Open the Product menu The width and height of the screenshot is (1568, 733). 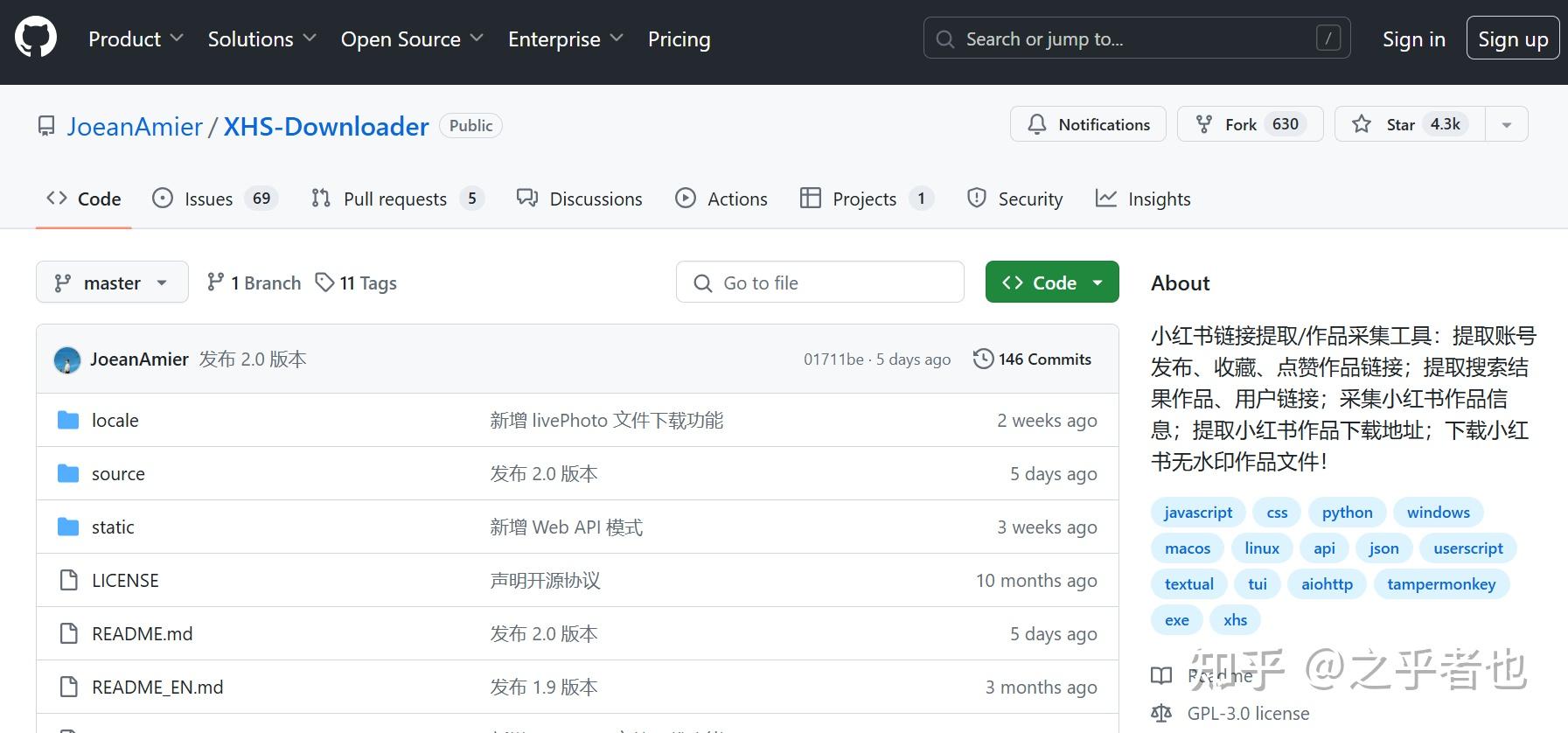[136, 39]
